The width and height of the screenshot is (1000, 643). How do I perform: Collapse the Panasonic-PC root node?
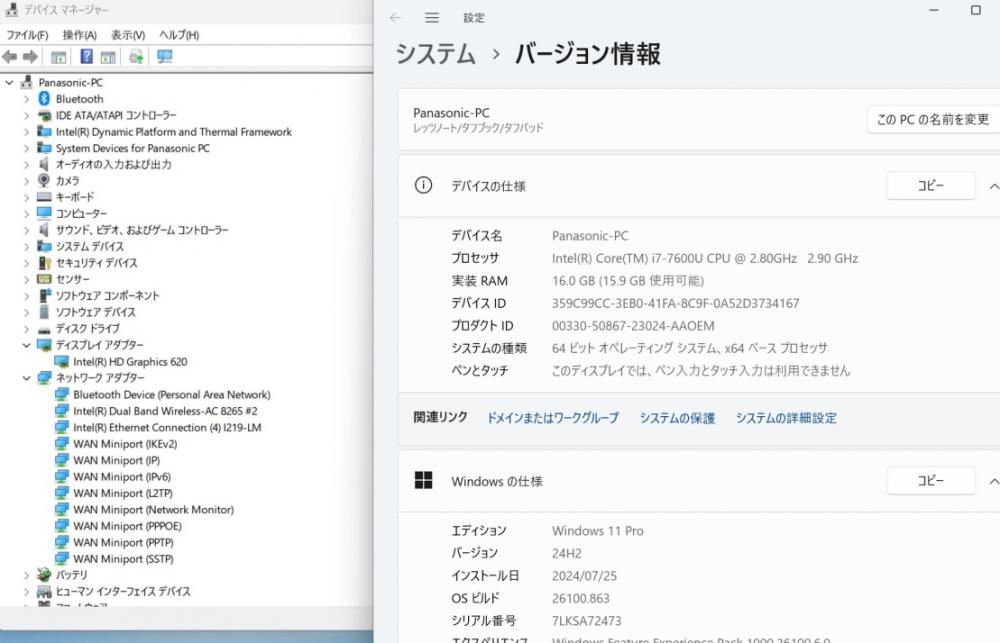[9, 82]
